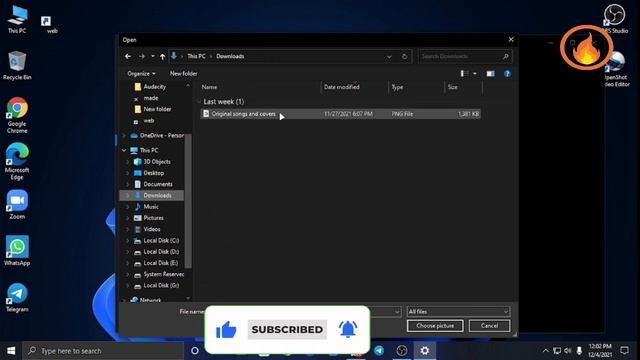The width and height of the screenshot is (640, 360).
Task: Open This PC desktop icon
Action: click(17, 19)
